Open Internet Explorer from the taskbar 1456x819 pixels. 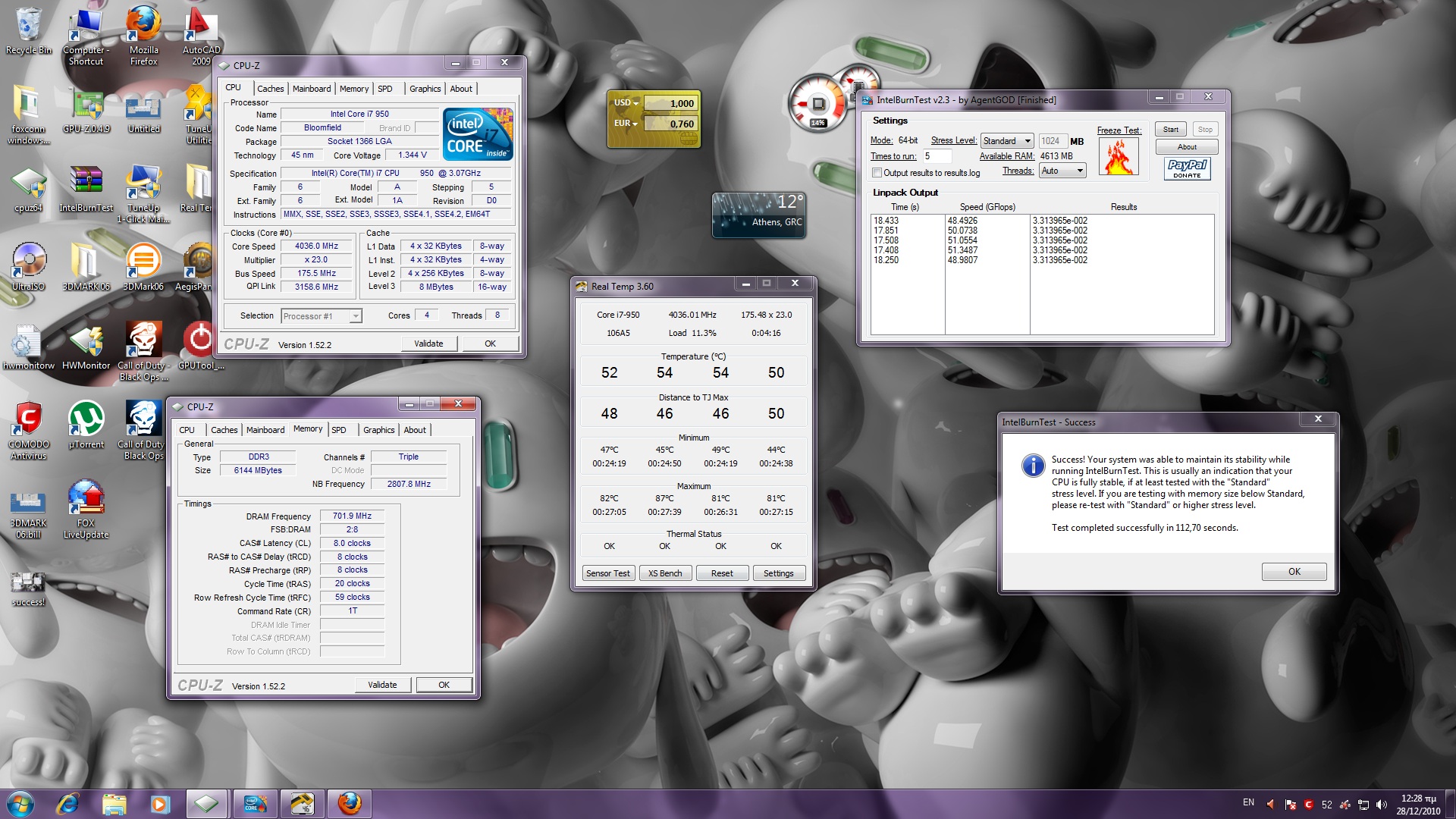(x=68, y=803)
